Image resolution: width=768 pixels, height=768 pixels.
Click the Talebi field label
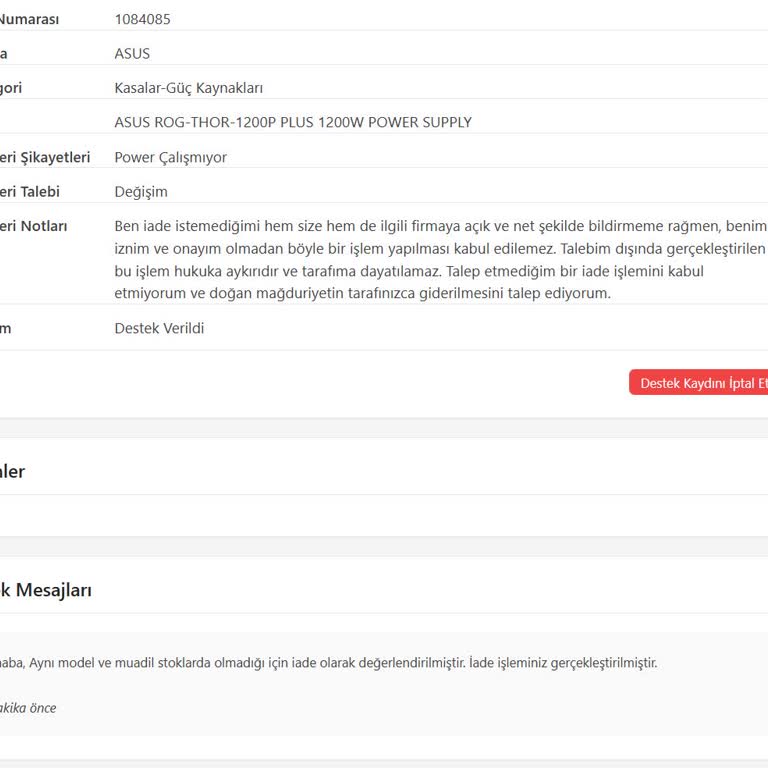(30, 192)
